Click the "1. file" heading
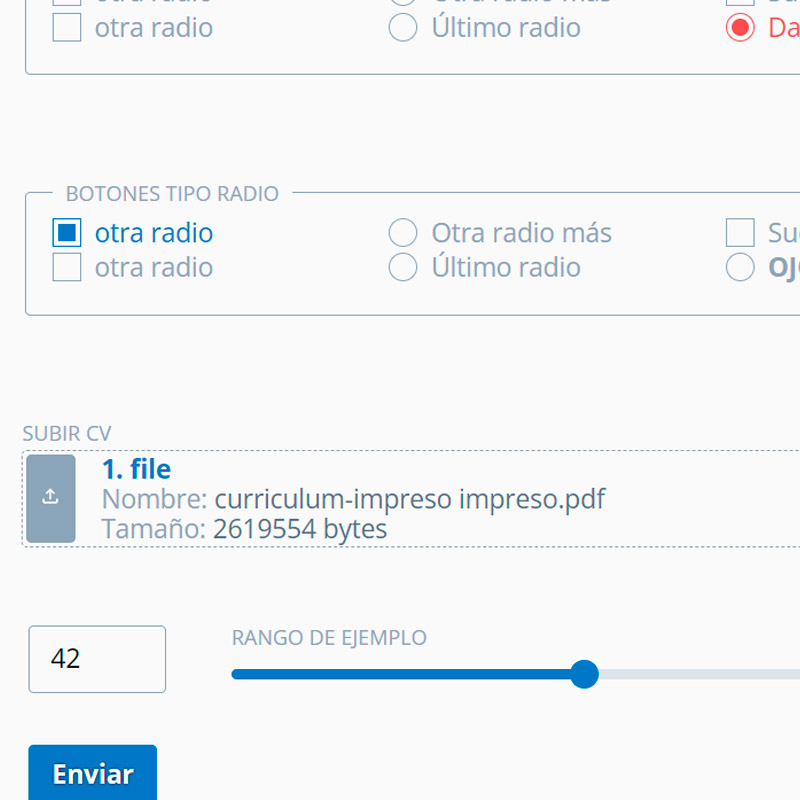 (x=136, y=469)
